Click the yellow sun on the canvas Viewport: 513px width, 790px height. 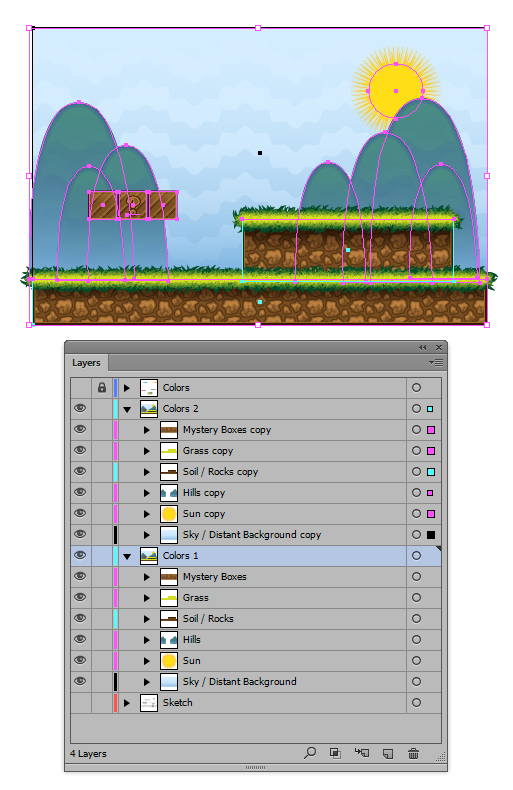(x=396, y=91)
